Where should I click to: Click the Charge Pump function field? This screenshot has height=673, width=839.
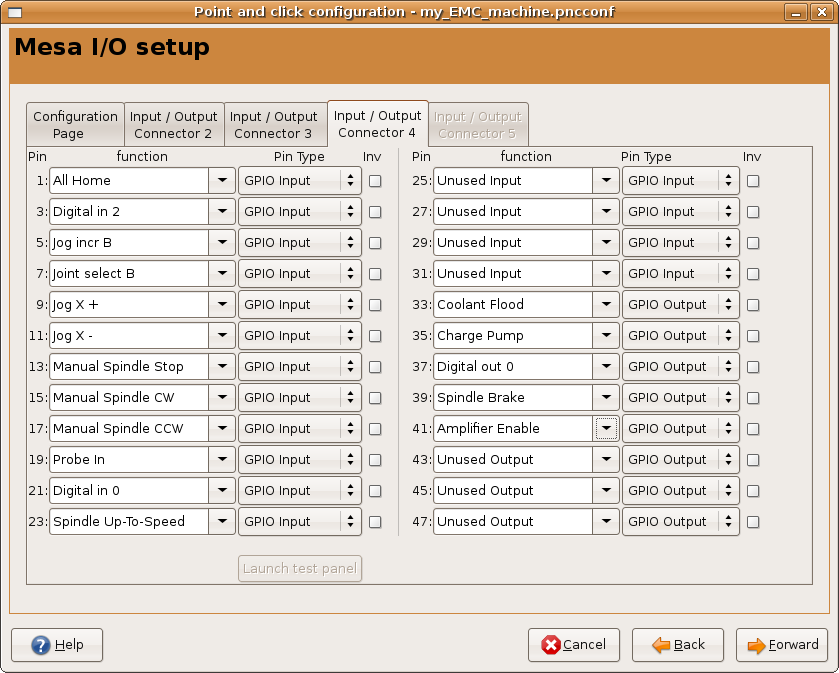513,335
